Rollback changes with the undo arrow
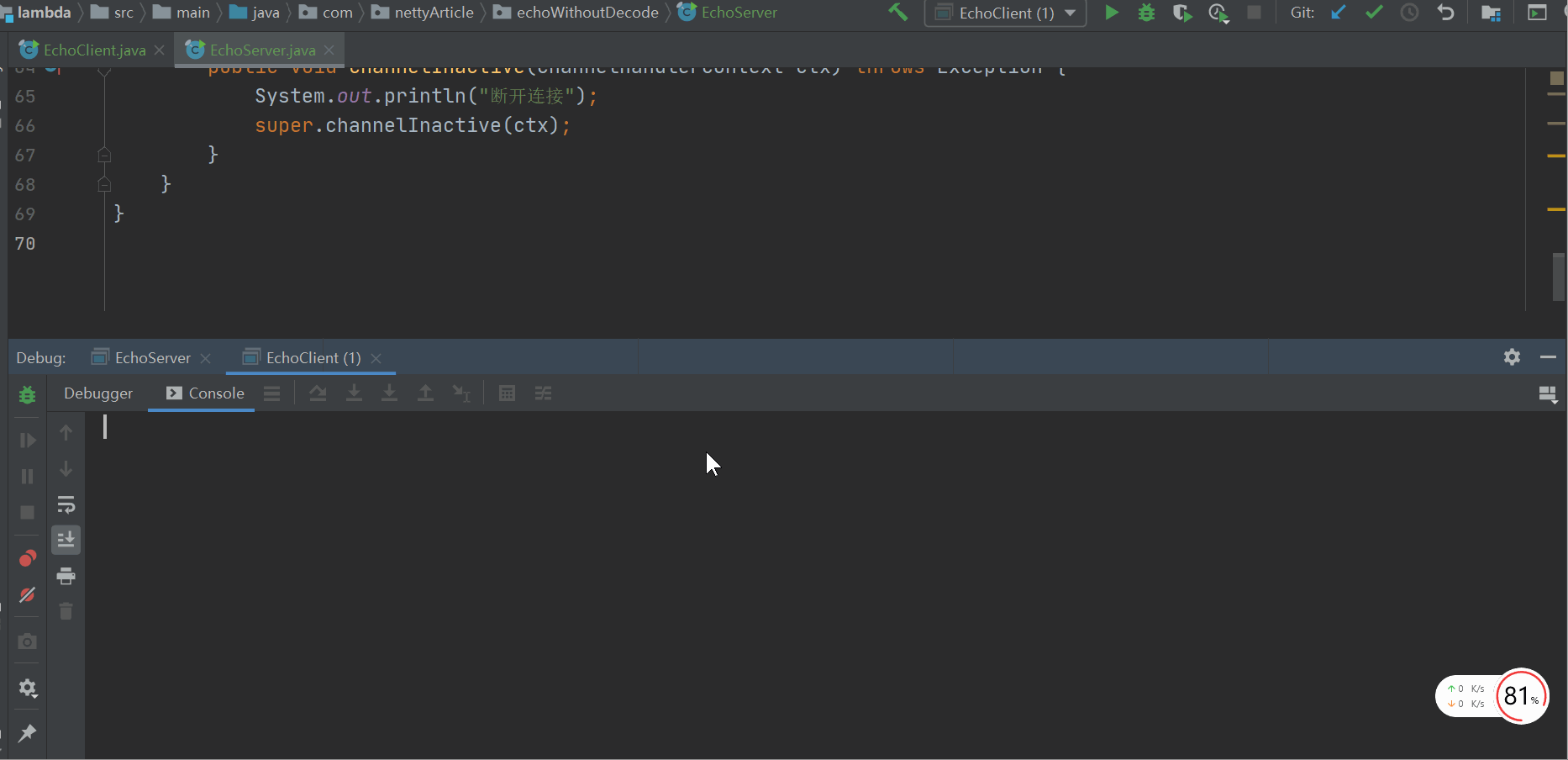 (x=1445, y=13)
